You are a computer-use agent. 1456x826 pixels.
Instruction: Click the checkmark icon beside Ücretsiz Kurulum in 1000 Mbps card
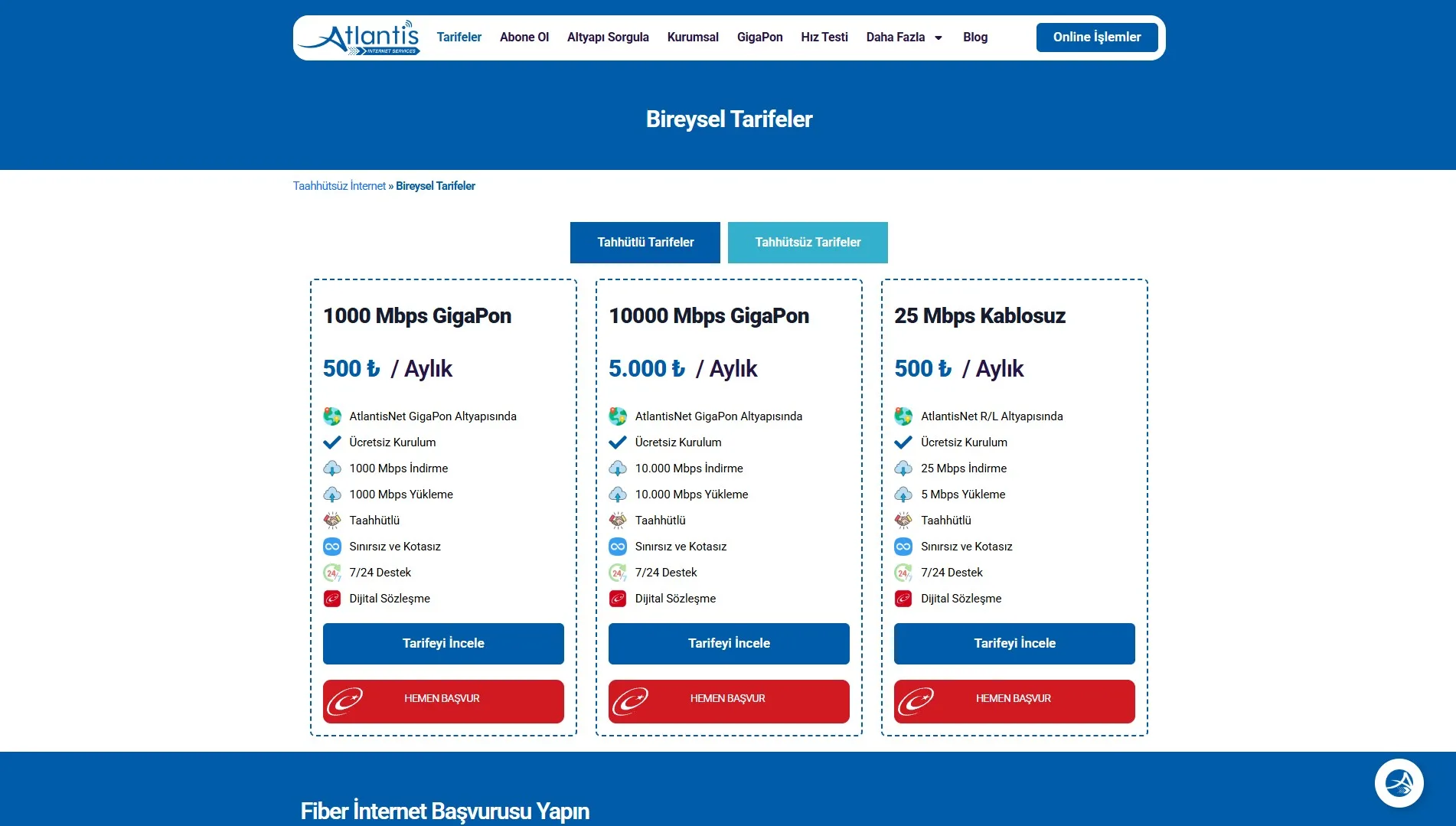point(332,442)
